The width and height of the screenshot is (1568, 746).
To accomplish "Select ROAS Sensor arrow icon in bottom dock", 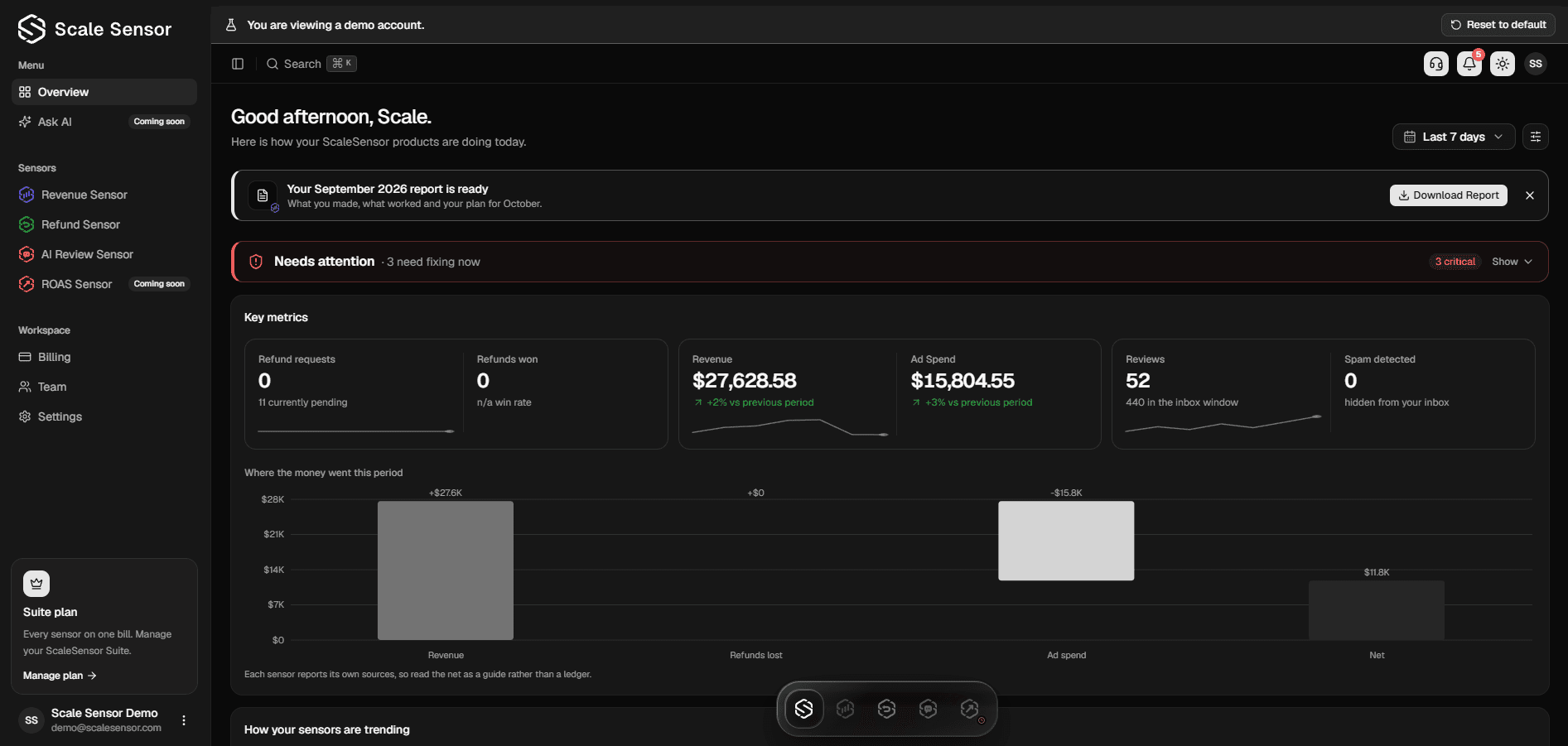I will pyautogui.click(x=970, y=709).
